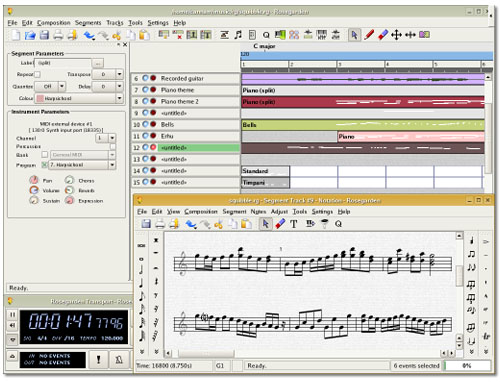Screen dimensions: 500x382
Task: Save the composition using the floppy disk icon
Action: [44, 35]
